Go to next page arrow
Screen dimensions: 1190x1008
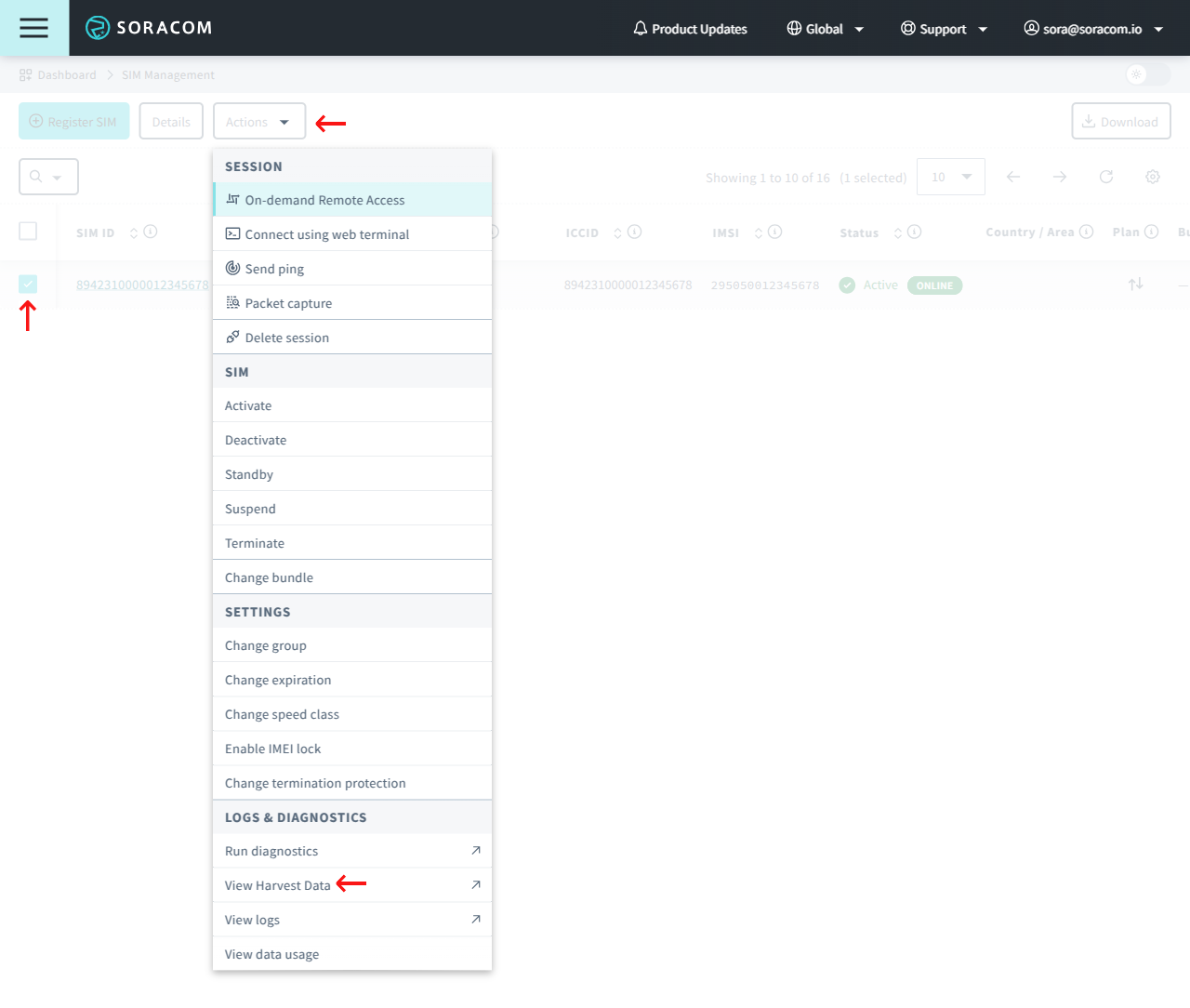coord(1059,177)
